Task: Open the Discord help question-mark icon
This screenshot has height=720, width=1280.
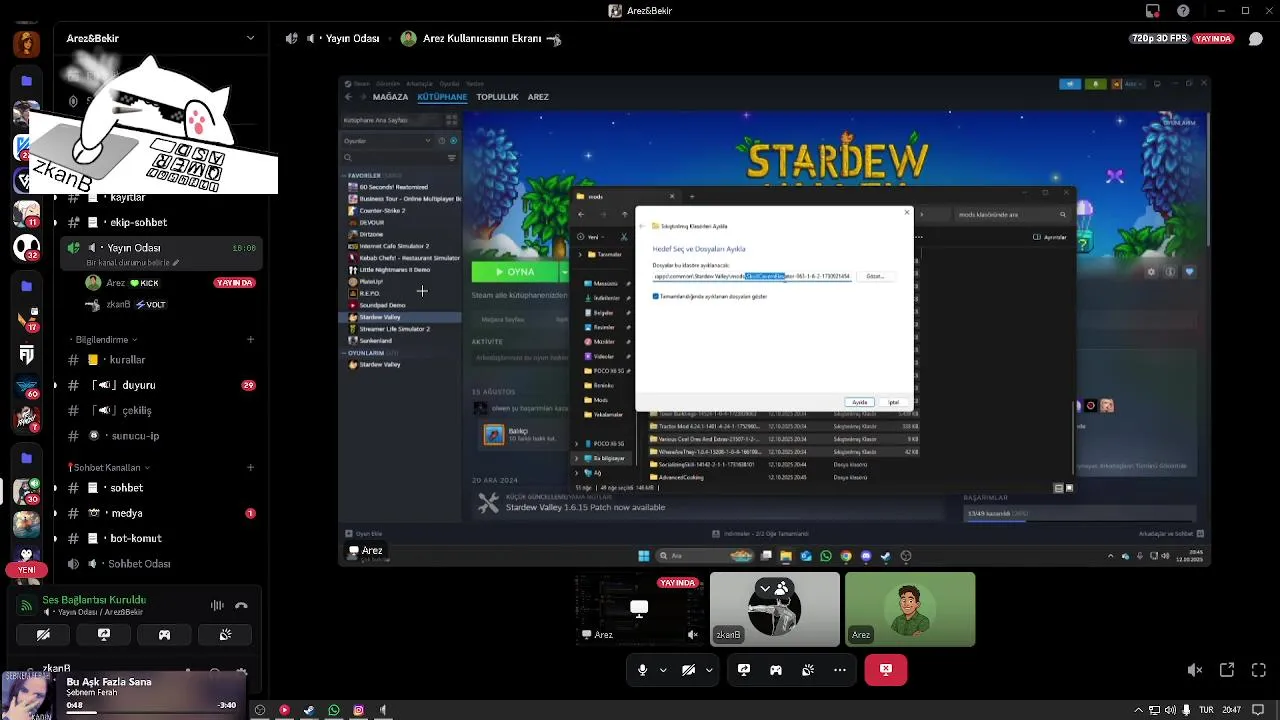Action: [1184, 11]
